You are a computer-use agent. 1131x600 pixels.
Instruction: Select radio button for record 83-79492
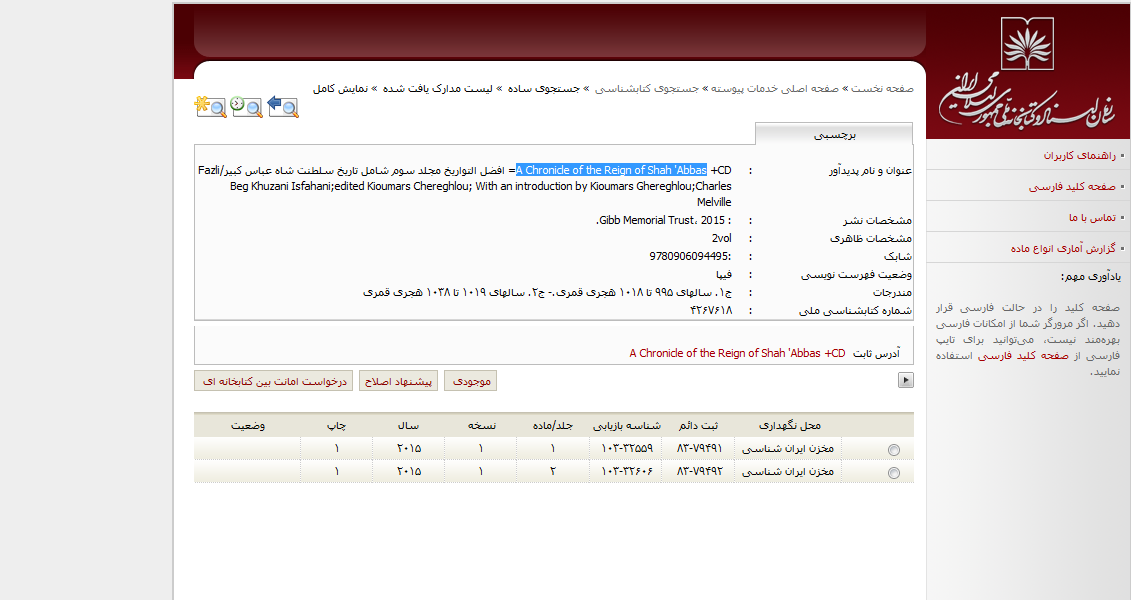point(893,473)
